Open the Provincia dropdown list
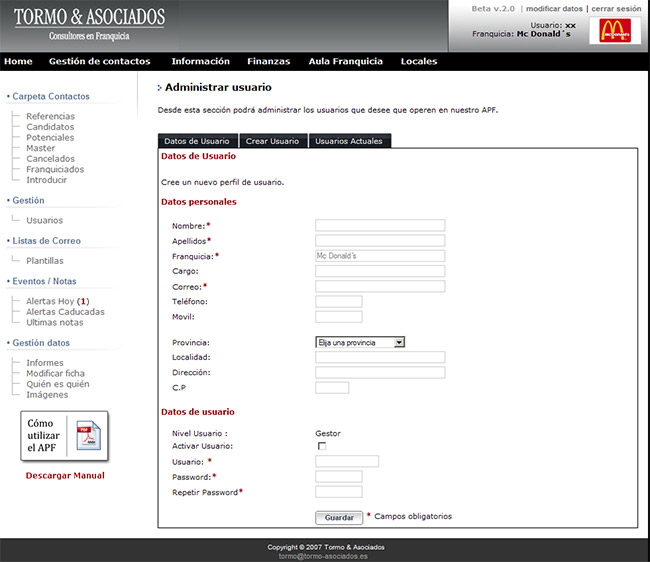This screenshot has width=650, height=562. [x=360, y=342]
